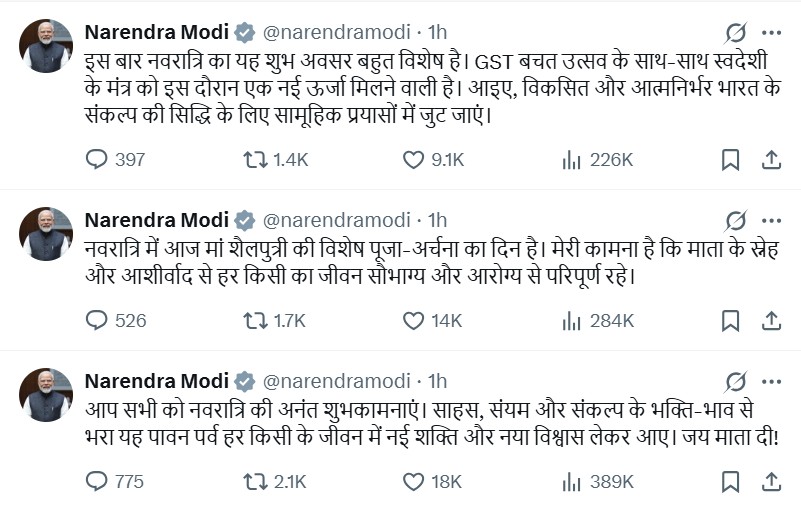The image size is (801, 510).
Task: Repost the tweet with 1.7K reposts
Action: pyautogui.click(x=255, y=320)
